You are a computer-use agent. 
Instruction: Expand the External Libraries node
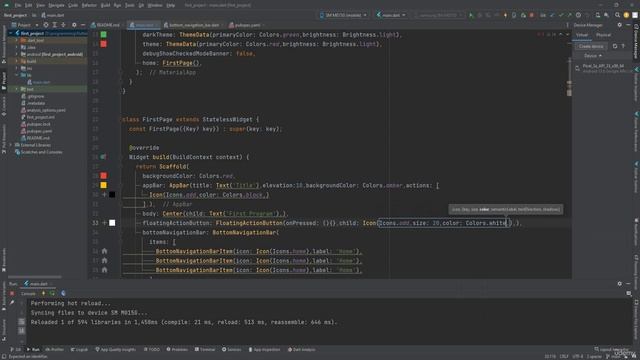(11, 145)
